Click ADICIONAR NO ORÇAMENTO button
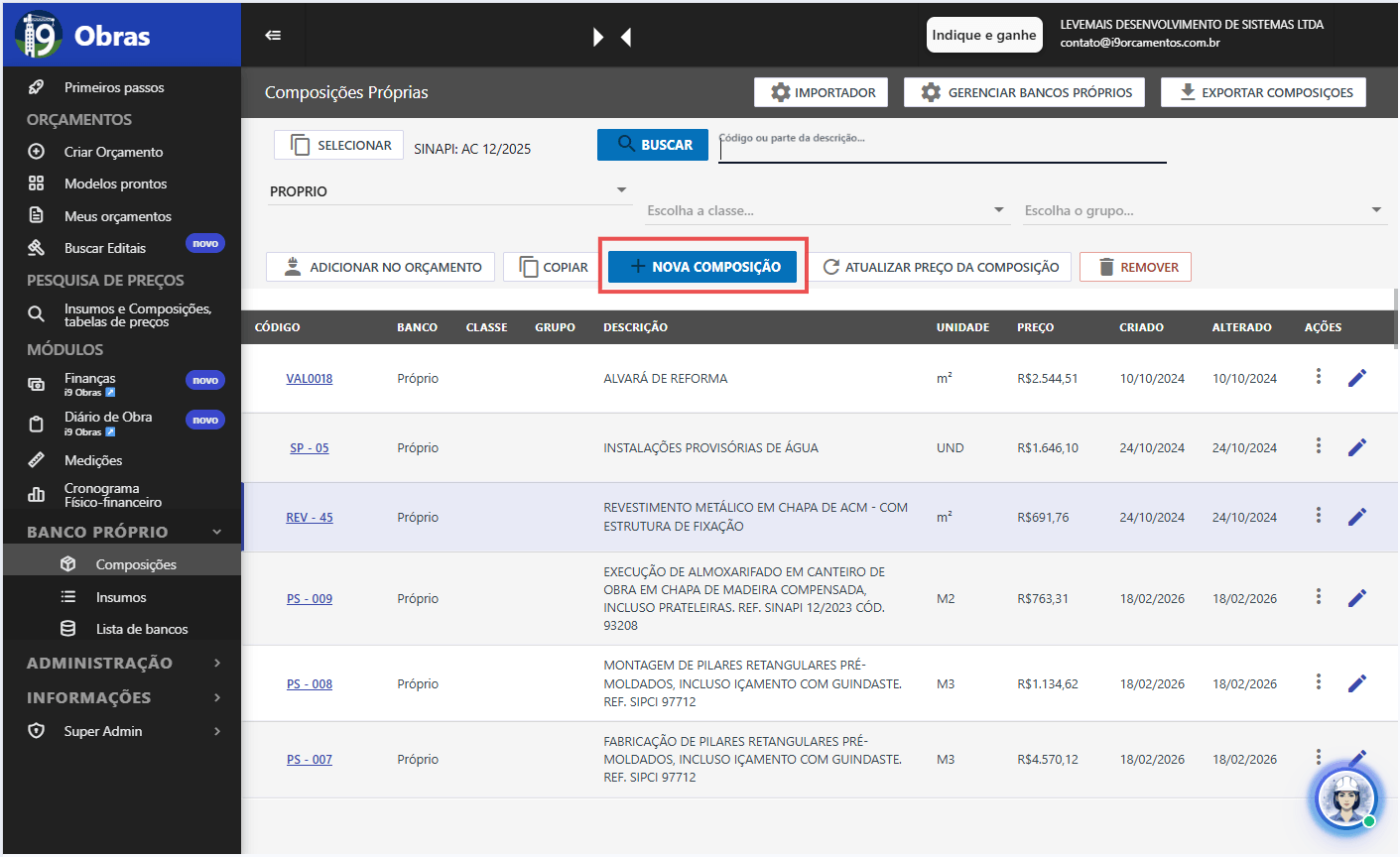 (x=380, y=267)
